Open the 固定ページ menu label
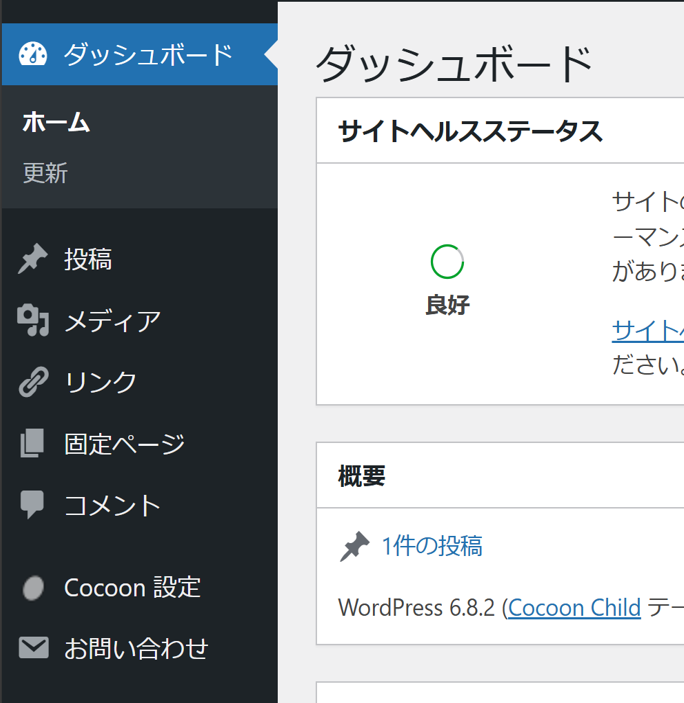The image size is (684, 703). [124, 443]
